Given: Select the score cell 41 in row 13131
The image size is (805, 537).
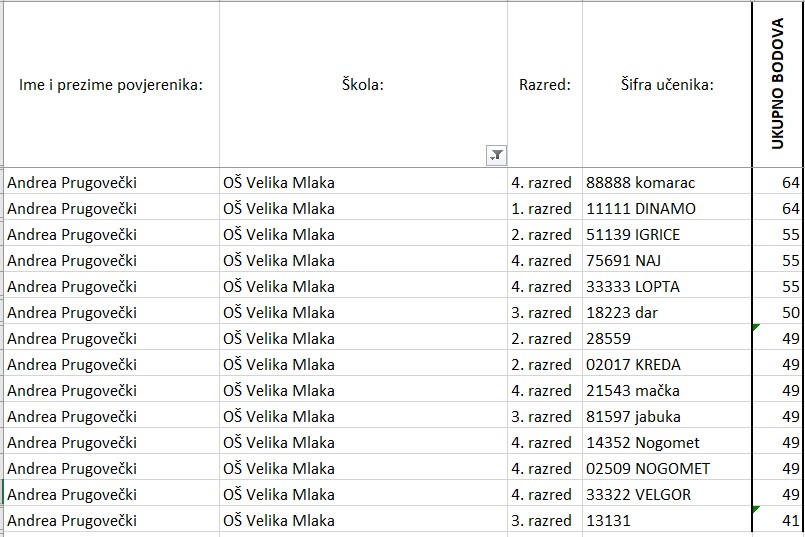Looking at the screenshot, I should tap(778, 520).
